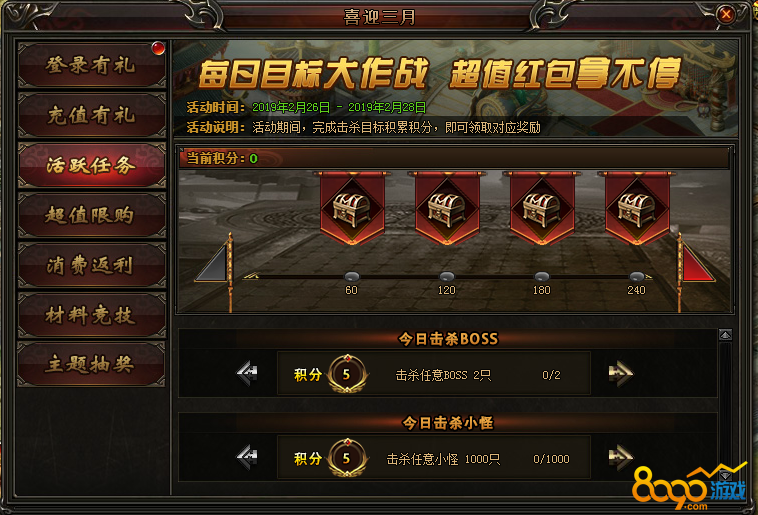The image size is (758, 515).
Task: Open the 120-point treasure chest reward
Action: pos(447,208)
